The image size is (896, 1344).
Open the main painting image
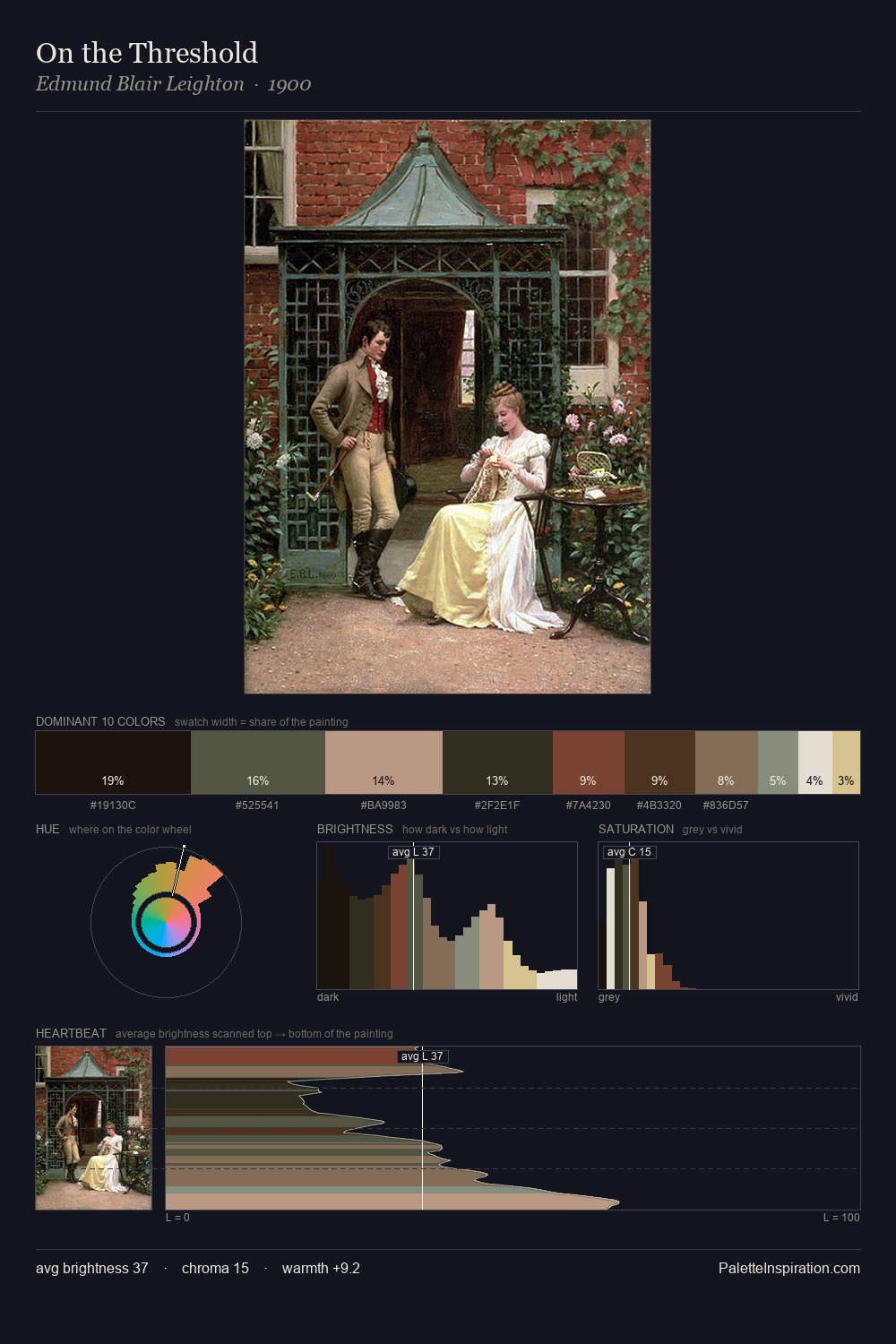447,407
